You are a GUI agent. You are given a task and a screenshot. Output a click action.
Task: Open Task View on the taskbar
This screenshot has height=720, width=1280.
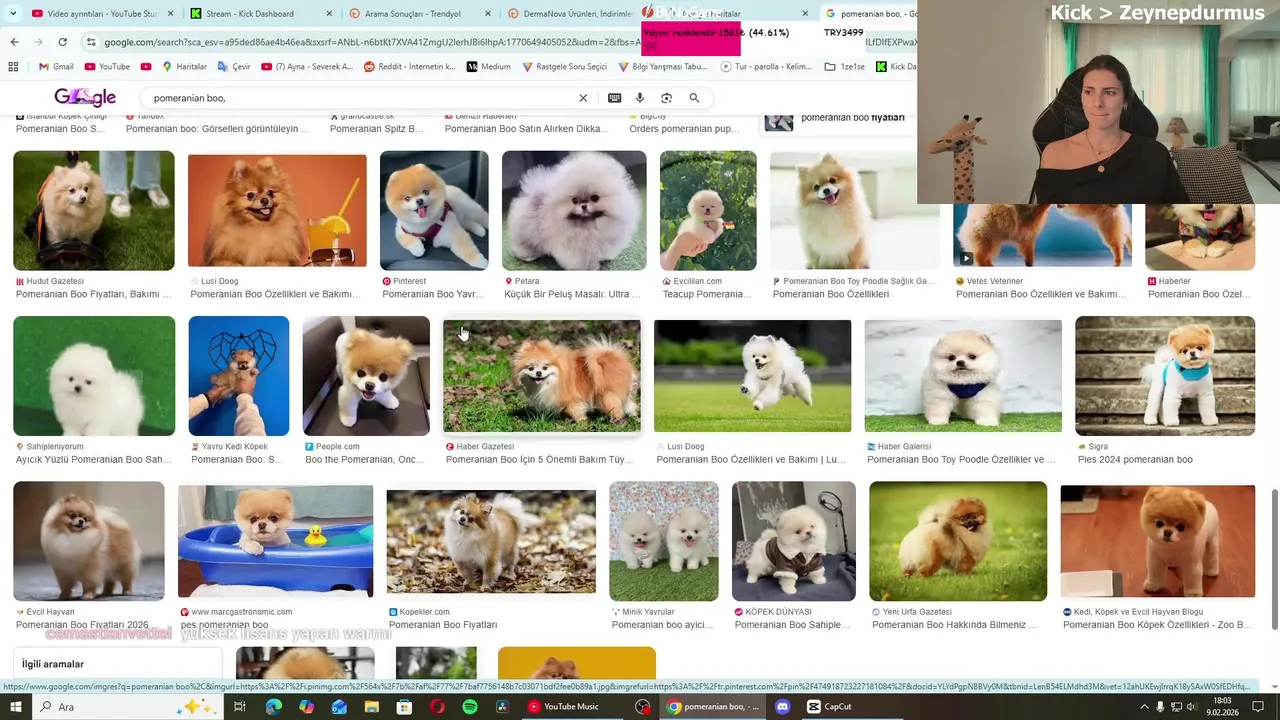point(240,706)
